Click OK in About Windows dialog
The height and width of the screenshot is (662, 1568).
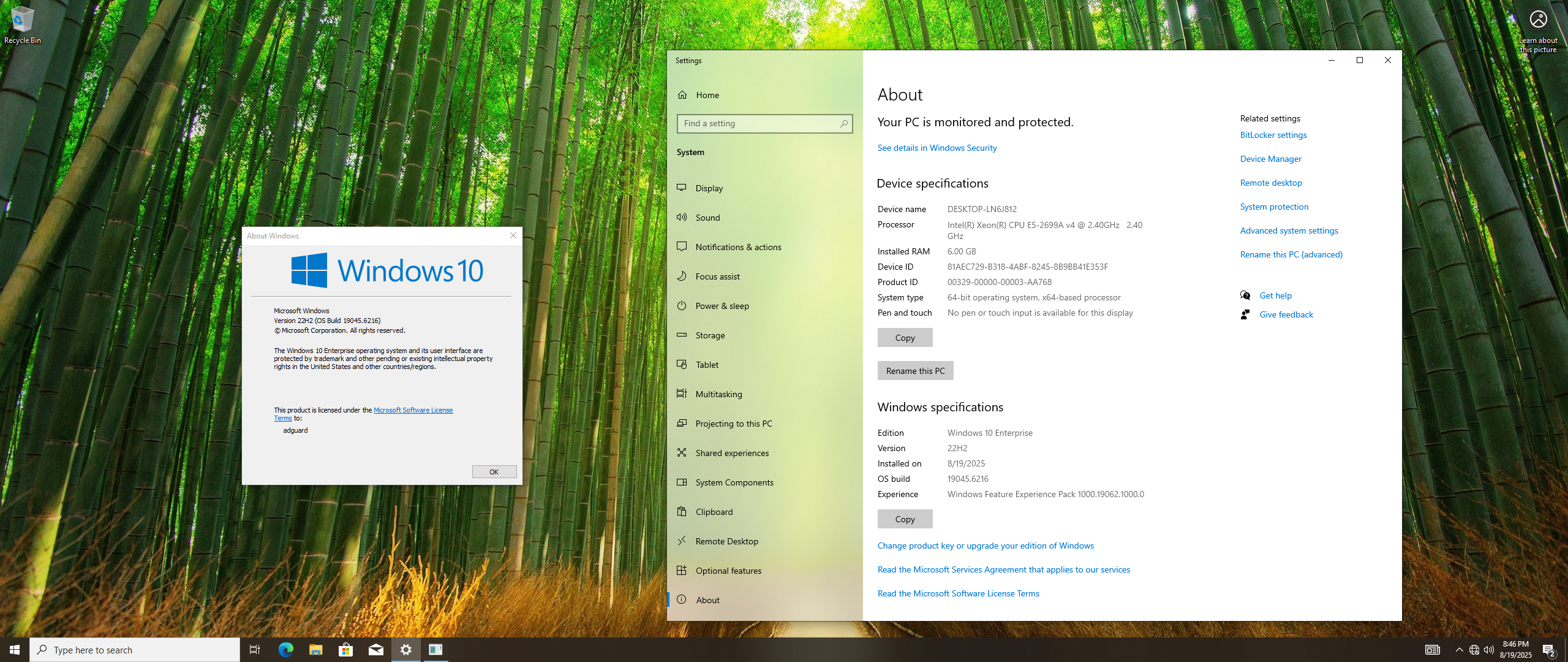(x=494, y=472)
